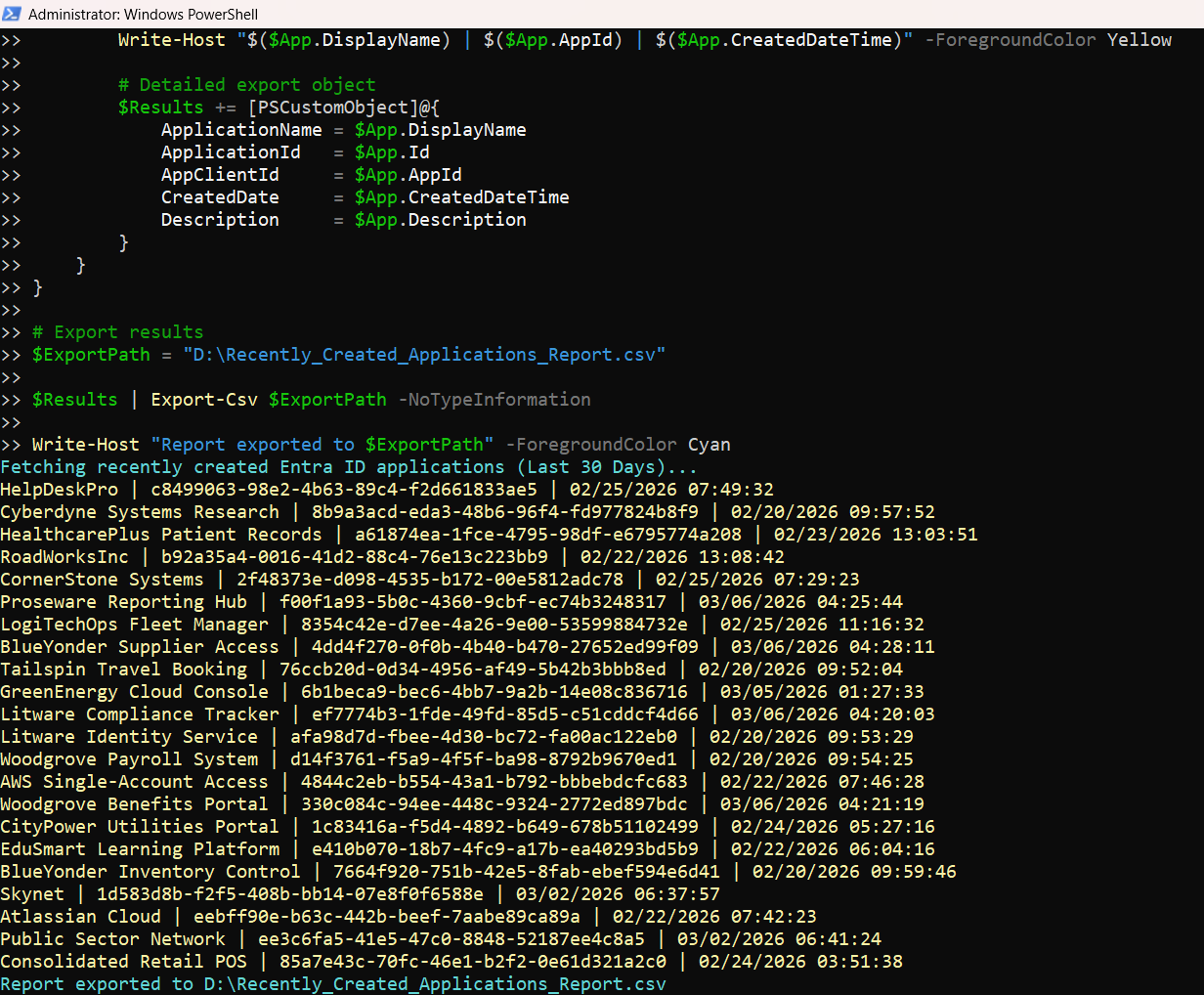This screenshot has width=1204, height=995.
Task: Click the Consolidated Retail POS entry
Action: (123, 962)
